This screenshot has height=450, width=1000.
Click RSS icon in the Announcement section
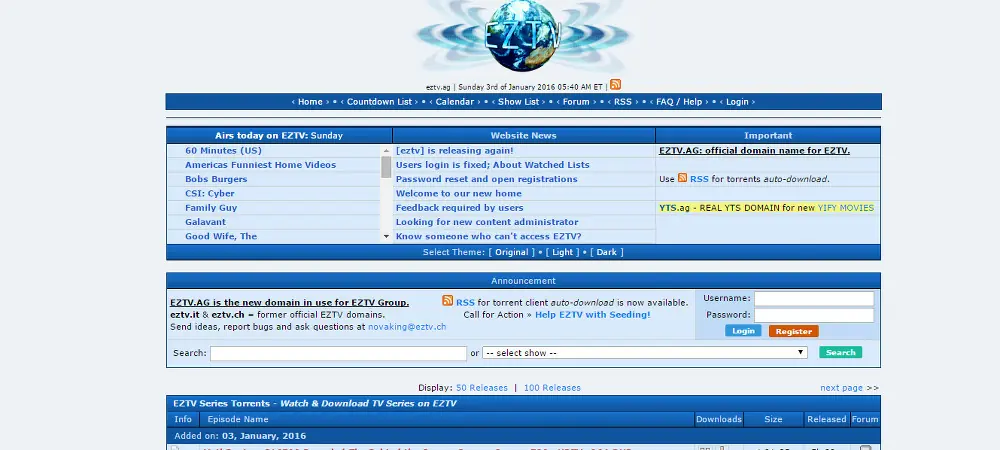coord(448,301)
